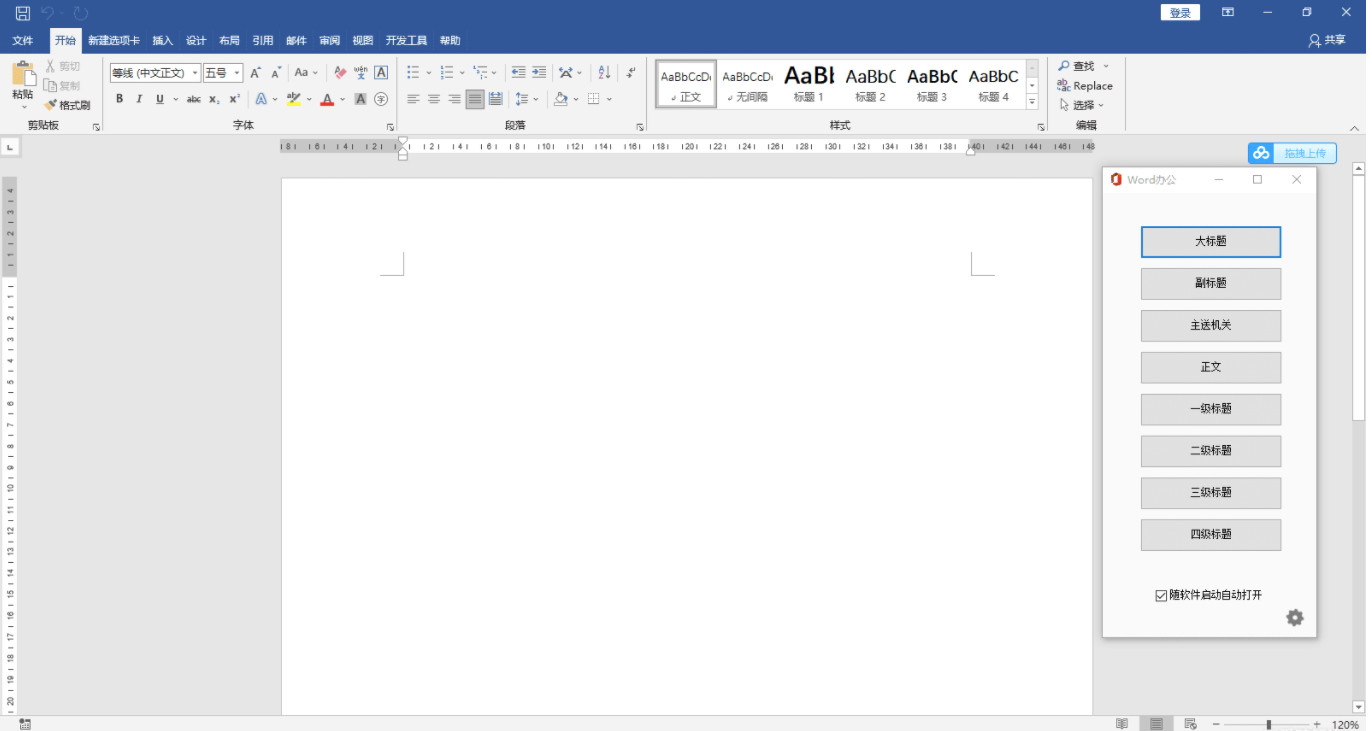Viewport: 1372px width, 731px height.
Task: Open borders dropdown arrow
Action: click(x=609, y=99)
